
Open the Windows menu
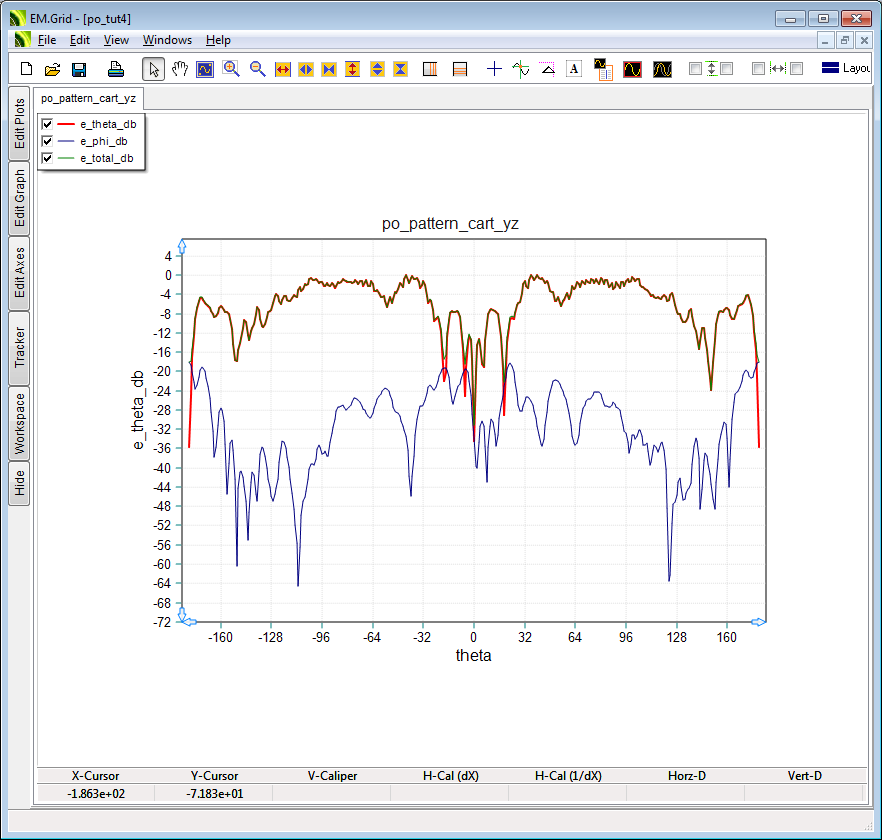(x=167, y=40)
